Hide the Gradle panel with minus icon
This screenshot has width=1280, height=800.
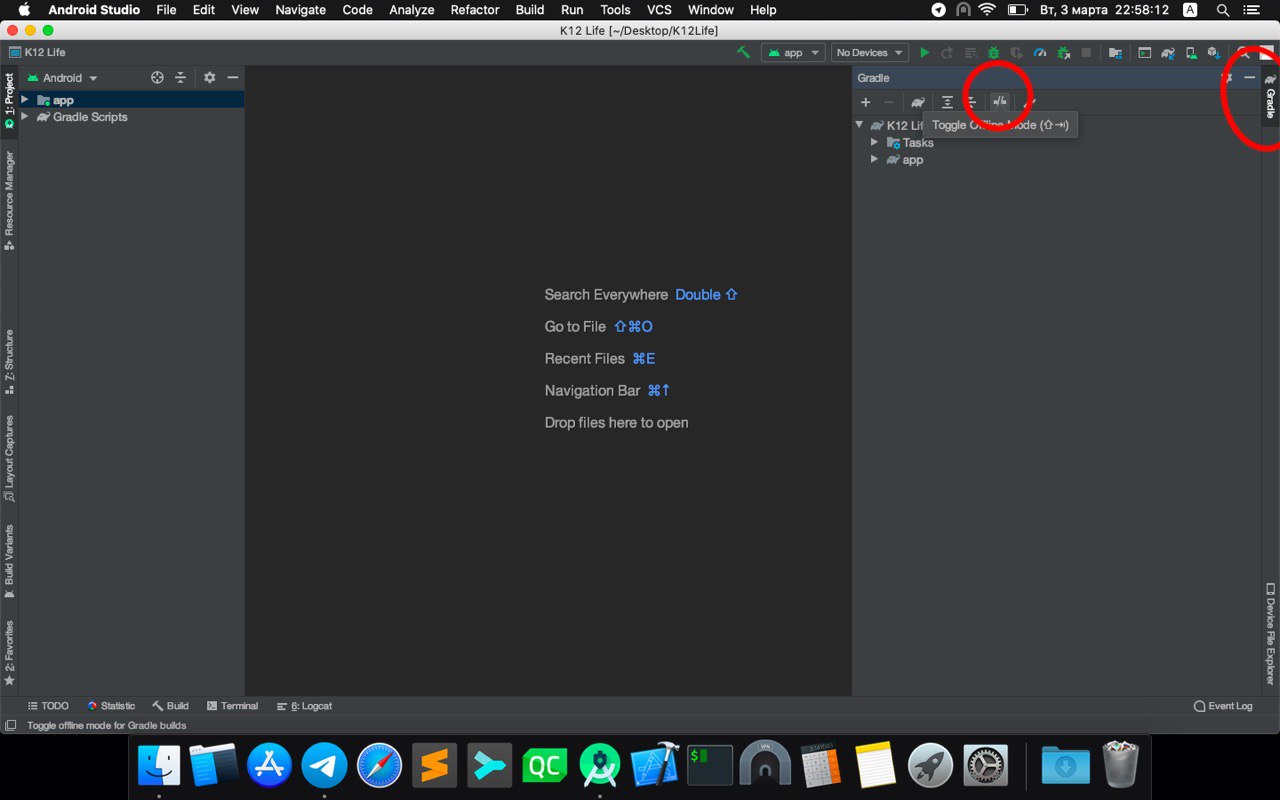(1249, 77)
